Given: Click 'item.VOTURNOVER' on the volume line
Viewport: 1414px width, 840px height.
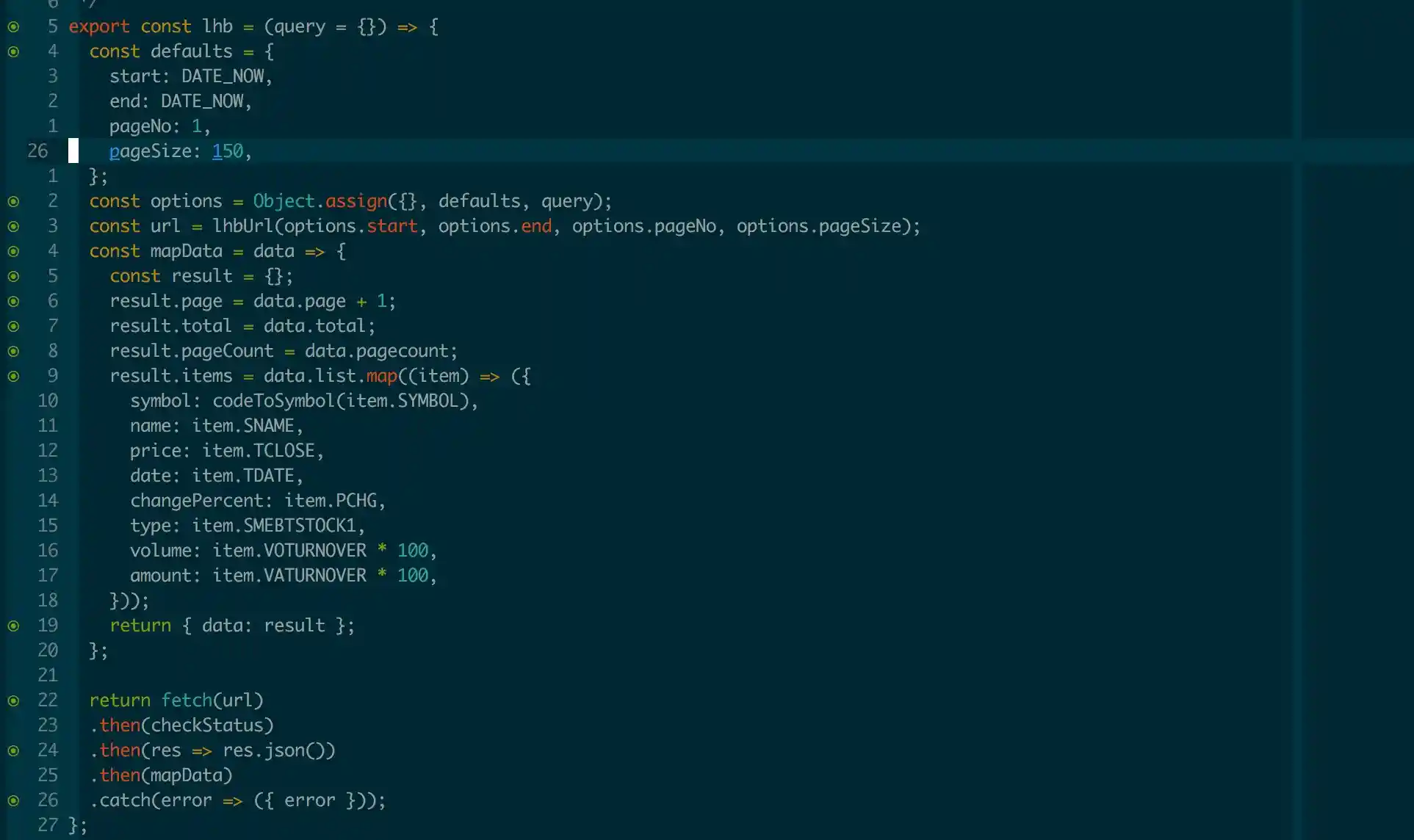Looking at the screenshot, I should pyautogui.click(x=289, y=551).
